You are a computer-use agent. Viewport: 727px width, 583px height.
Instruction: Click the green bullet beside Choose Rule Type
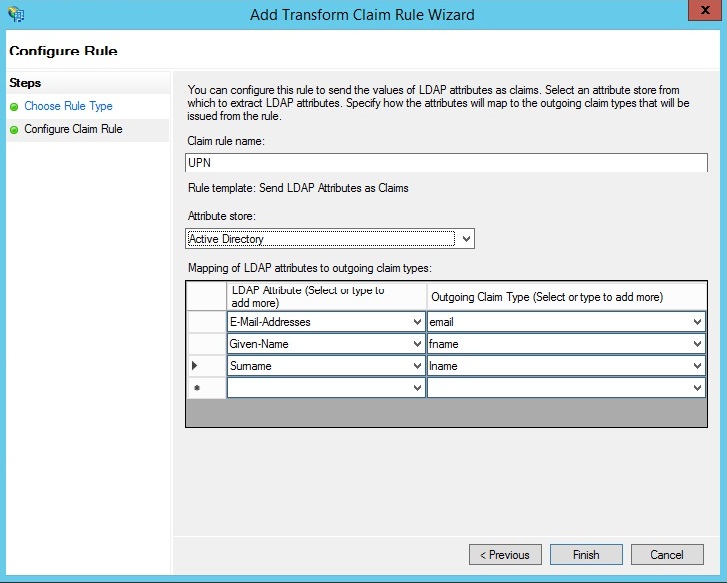pos(14,107)
